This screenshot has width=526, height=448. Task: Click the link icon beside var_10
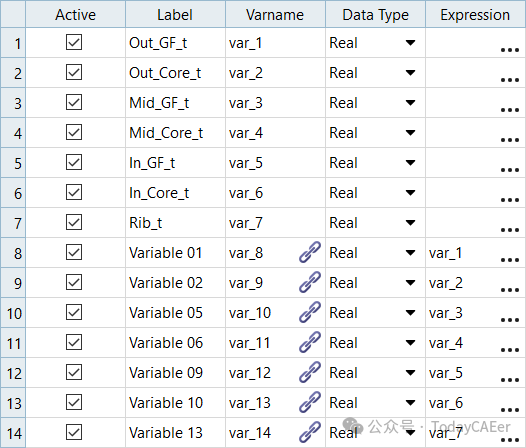pyautogui.click(x=310, y=312)
